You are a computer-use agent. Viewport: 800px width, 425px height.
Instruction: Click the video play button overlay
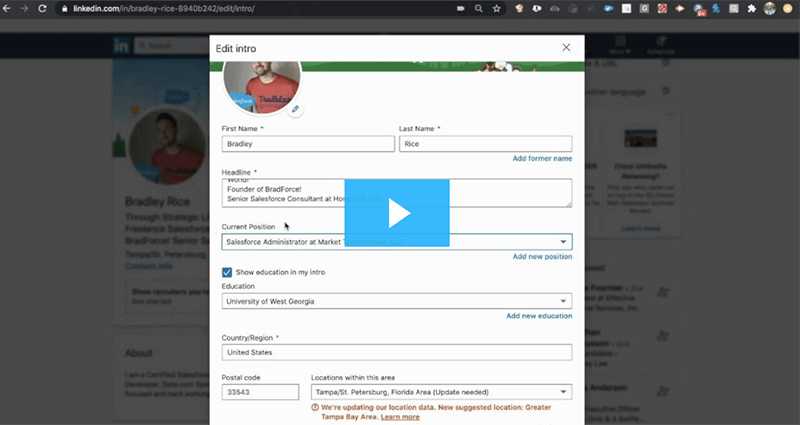(397, 214)
